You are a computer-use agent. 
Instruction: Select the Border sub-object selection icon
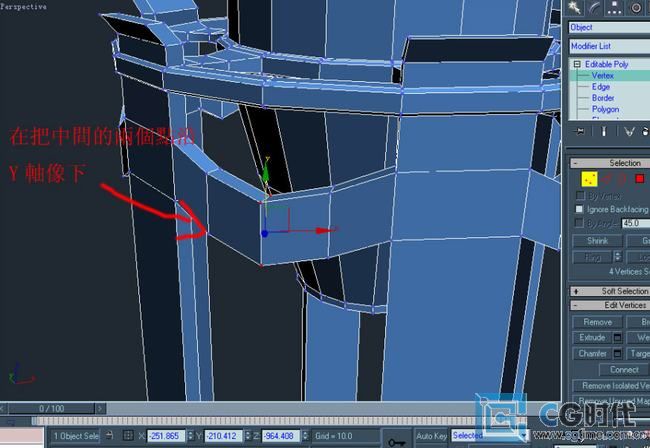[622, 179]
